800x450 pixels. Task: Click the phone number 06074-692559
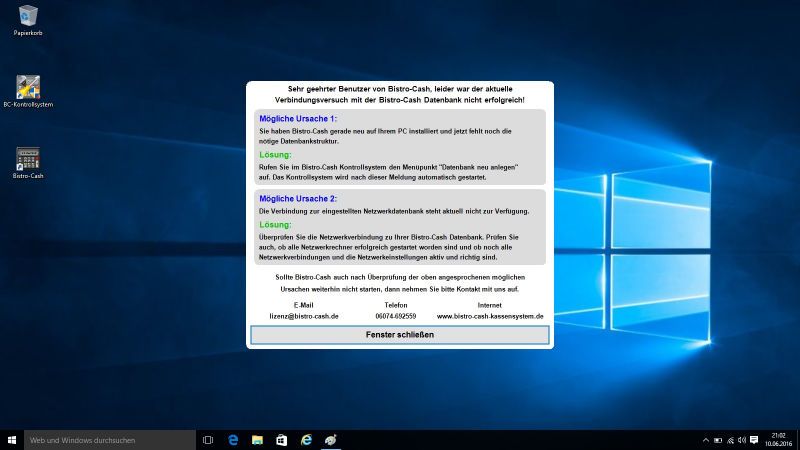(x=396, y=316)
